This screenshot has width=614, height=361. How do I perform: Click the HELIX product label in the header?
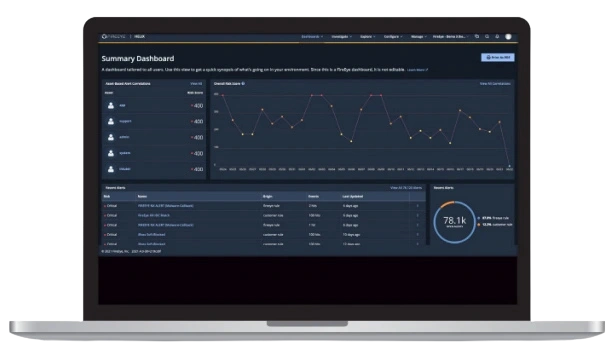139,36
